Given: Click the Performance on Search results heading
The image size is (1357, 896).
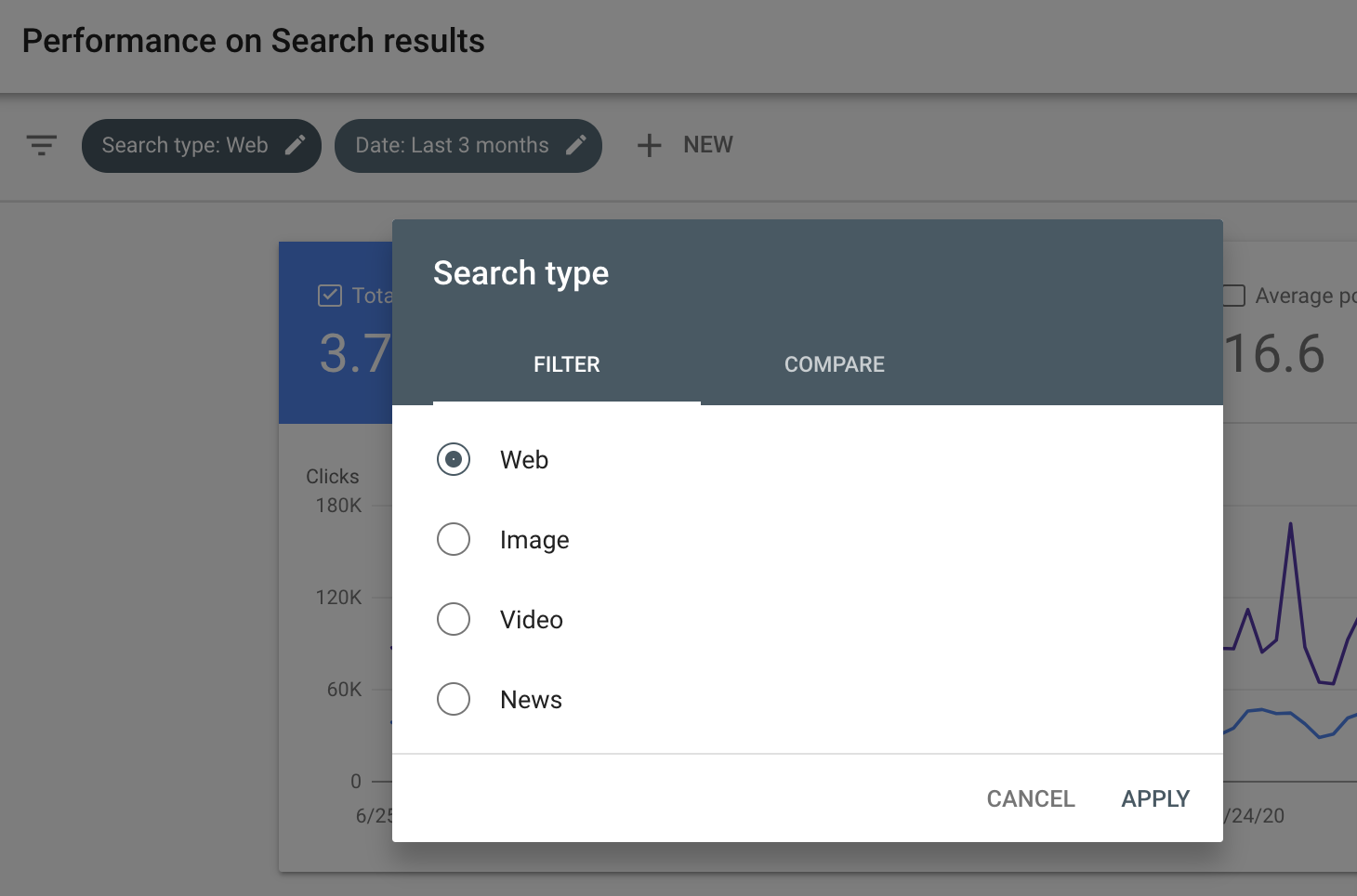Looking at the screenshot, I should 253,41.
